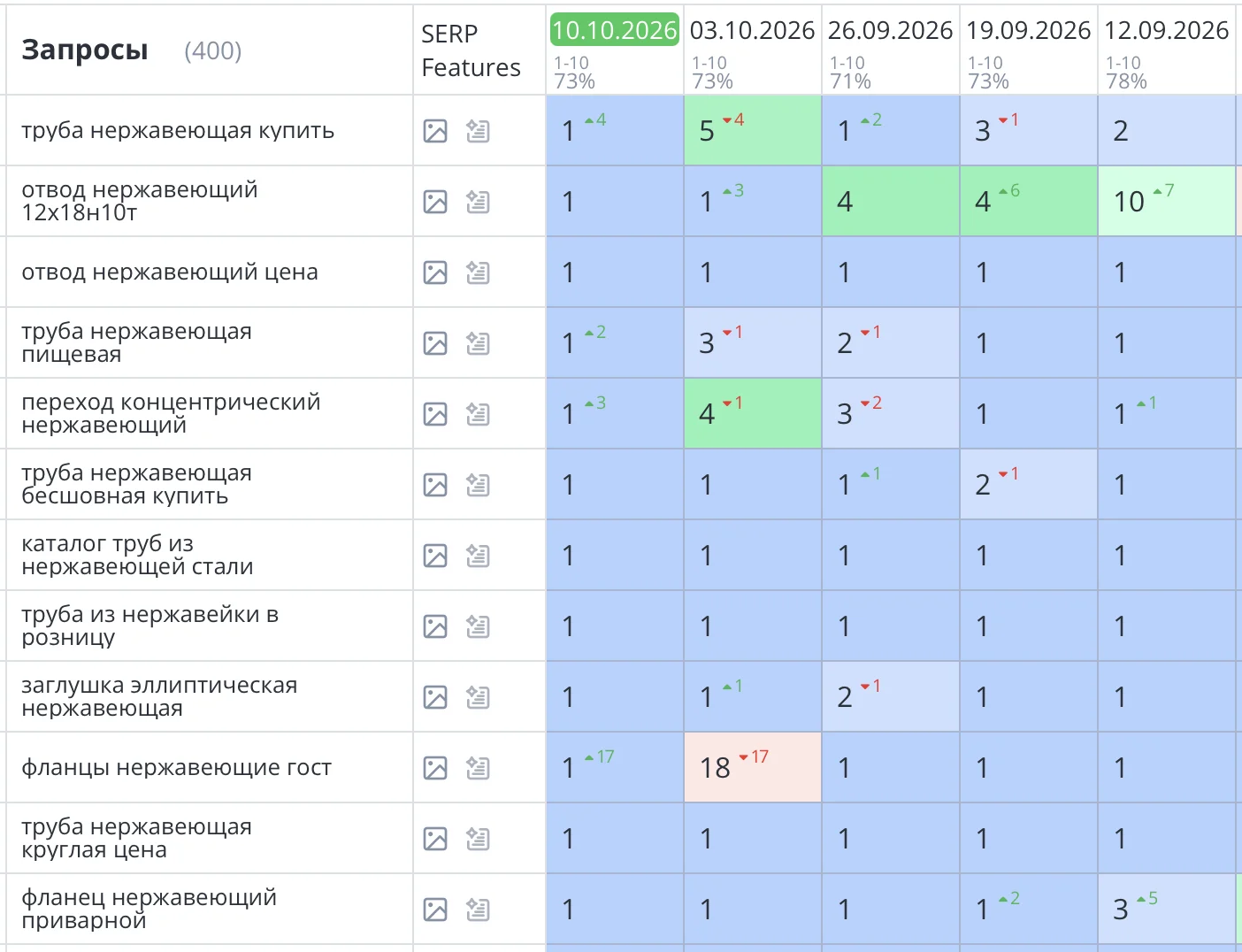Click image icon for 'труба нержавеющая бесшовная купить'
1242x952 pixels.
click(x=435, y=485)
